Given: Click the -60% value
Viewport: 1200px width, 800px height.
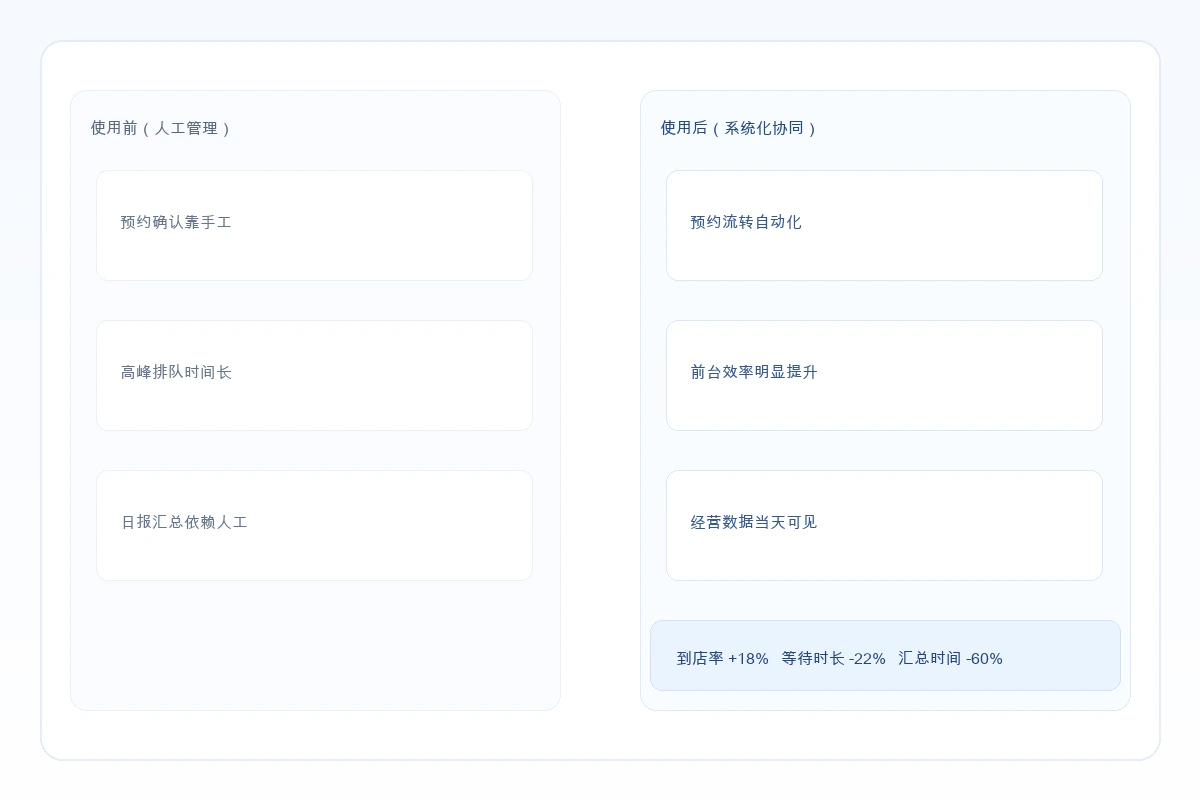Looking at the screenshot, I should (x=984, y=658).
